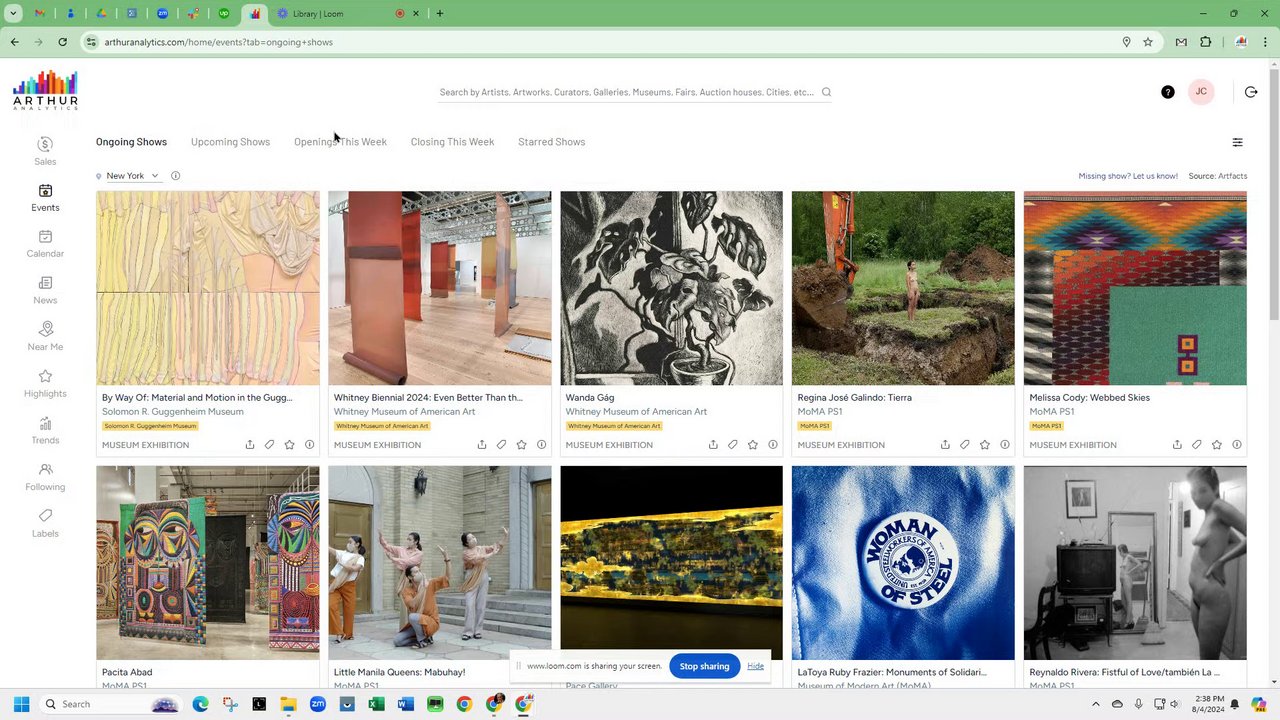The width and height of the screenshot is (1280, 720).
Task: Share the Regina José Galindo: Tierra show
Action: tap(945, 445)
